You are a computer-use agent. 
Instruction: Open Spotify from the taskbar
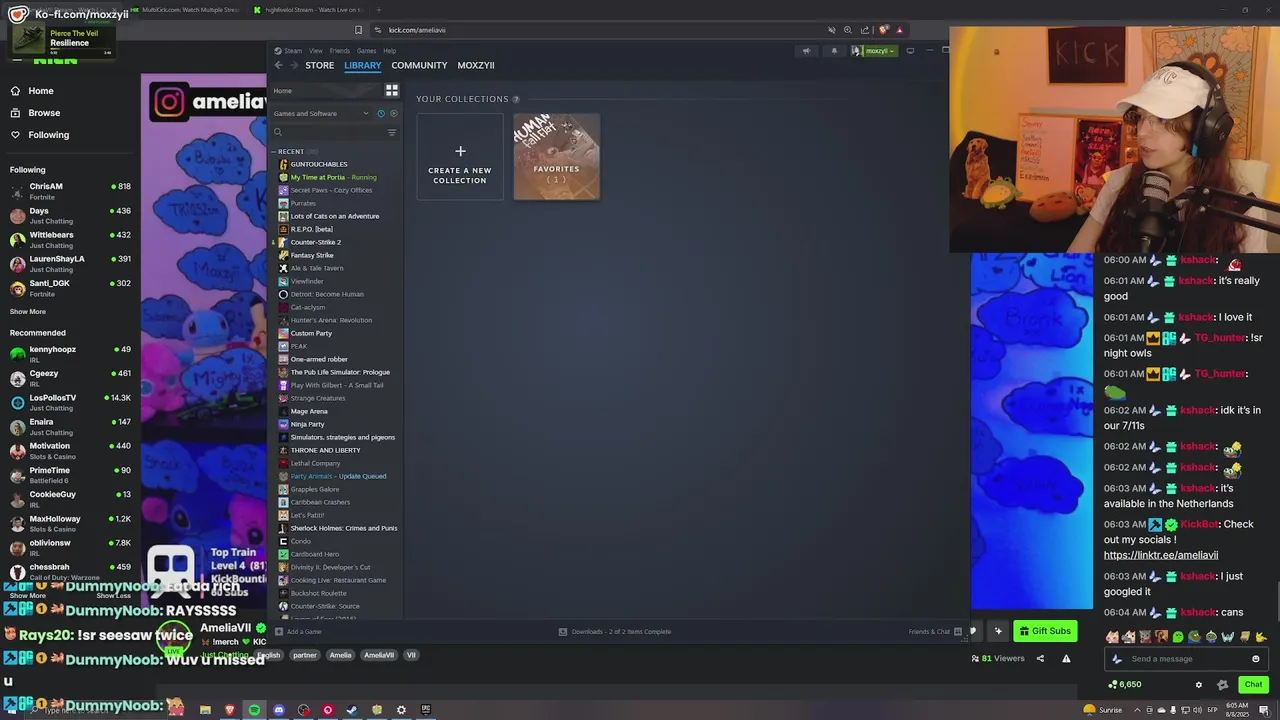click(254, 710)
